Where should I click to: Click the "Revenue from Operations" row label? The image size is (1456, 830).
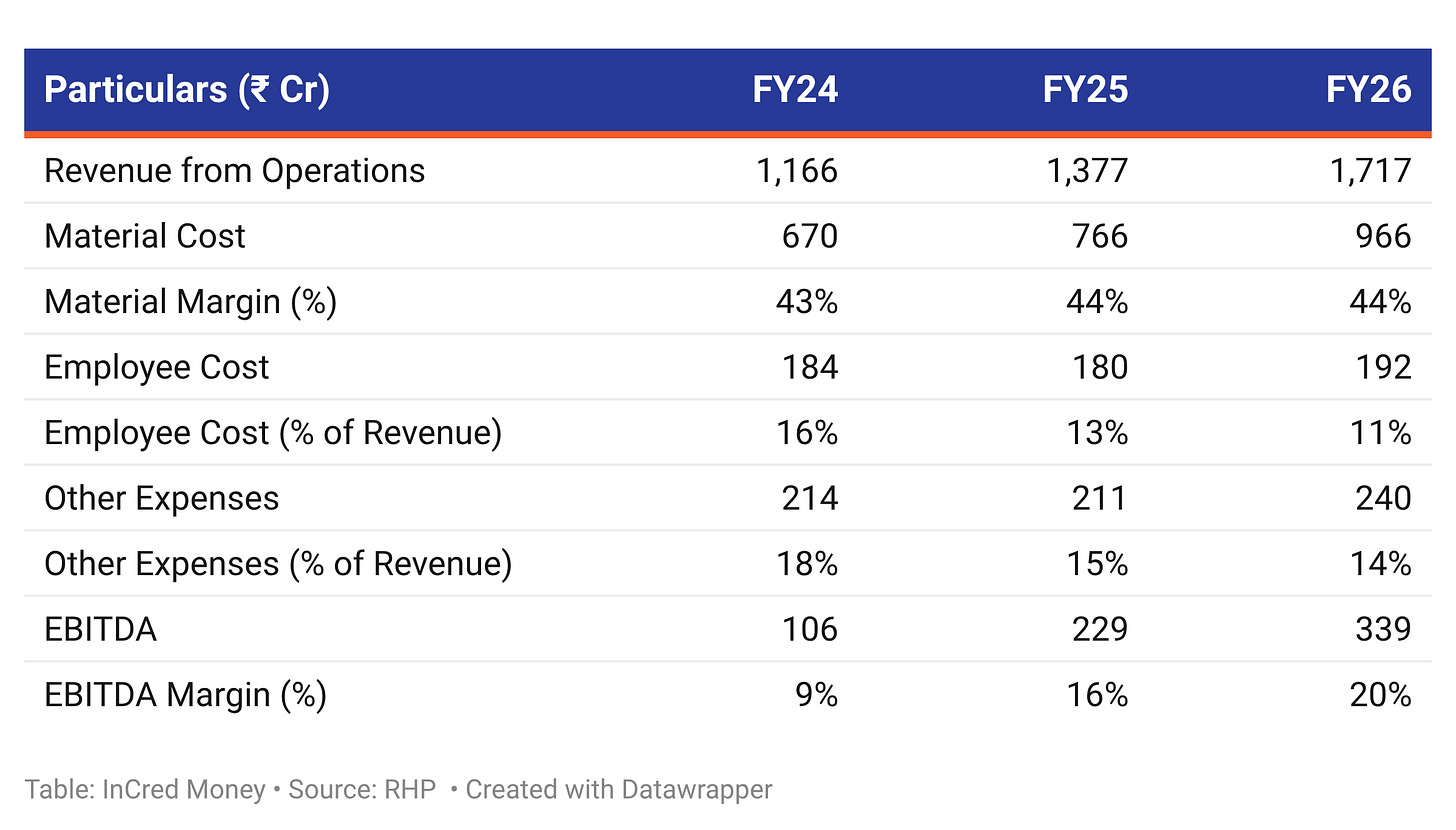pos(235,171)
